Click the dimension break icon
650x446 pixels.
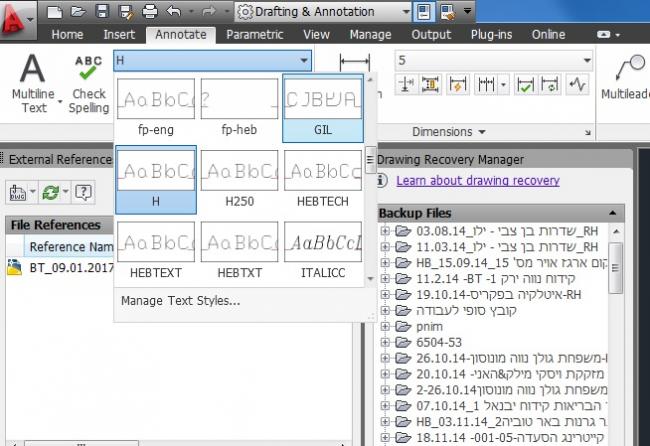[406, 85]
